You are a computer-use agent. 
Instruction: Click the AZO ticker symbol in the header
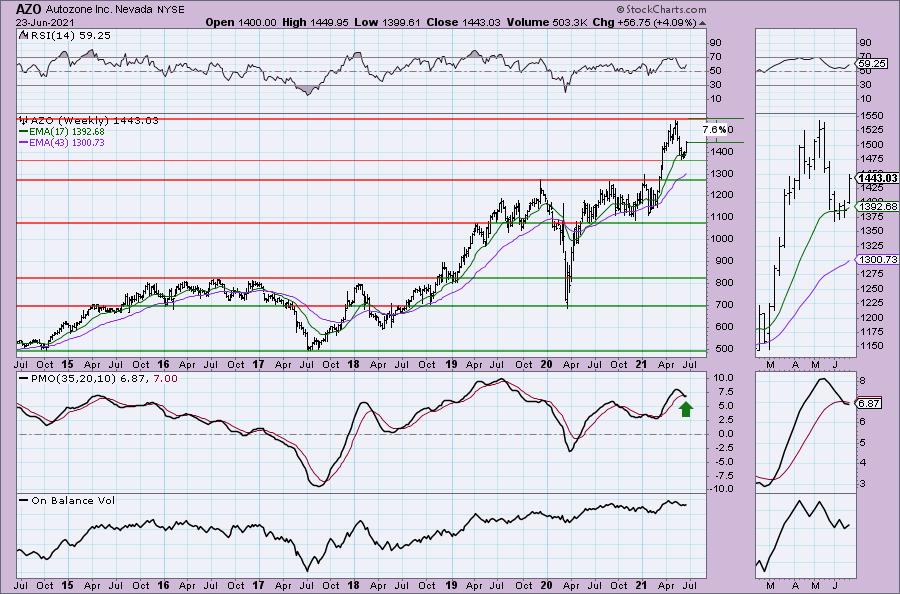28,9
